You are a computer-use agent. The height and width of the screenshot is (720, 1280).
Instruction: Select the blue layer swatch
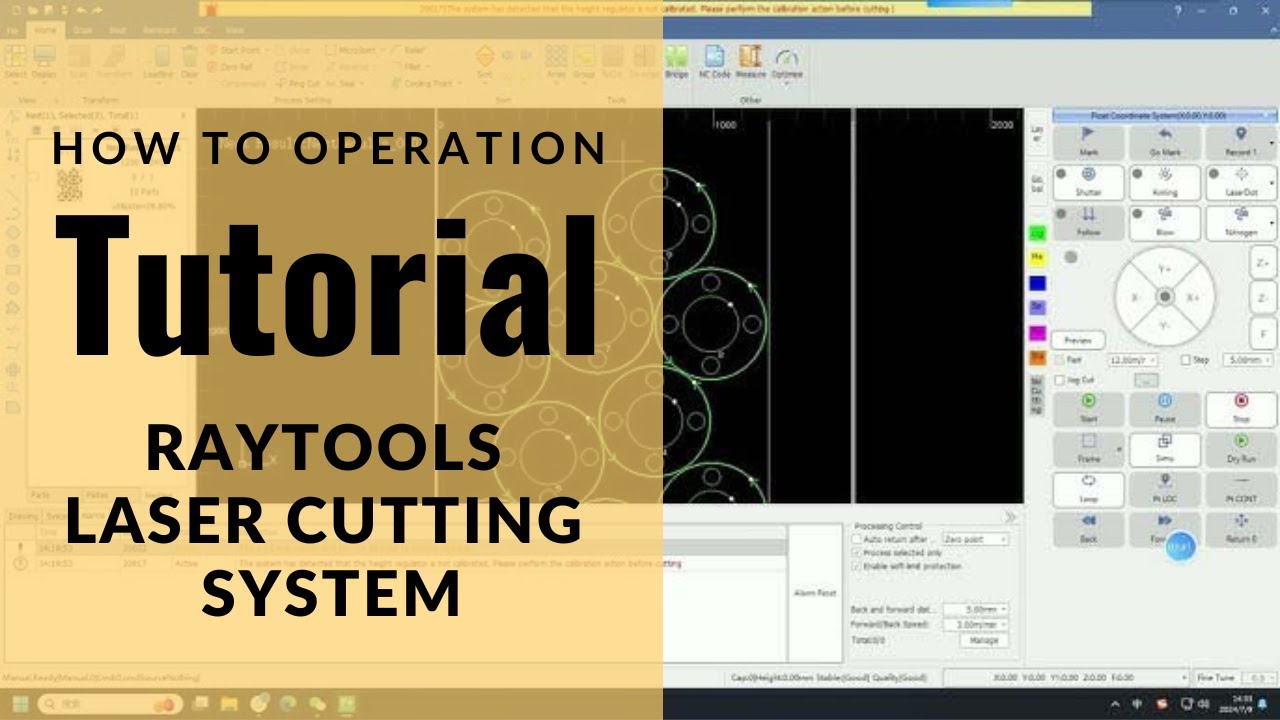[1037, 283]
